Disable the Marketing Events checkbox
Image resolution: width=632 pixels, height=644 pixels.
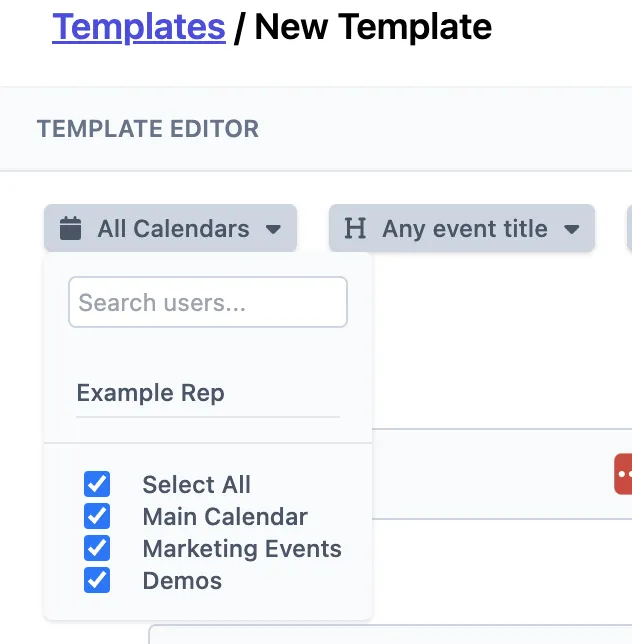point(97,549)
